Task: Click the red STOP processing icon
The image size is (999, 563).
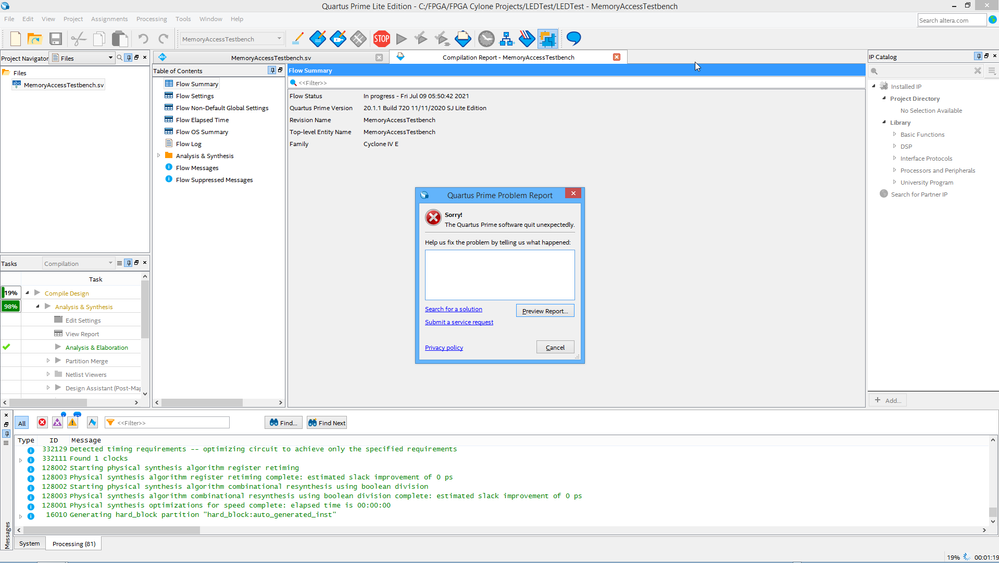Action: (x=381, y=39)
